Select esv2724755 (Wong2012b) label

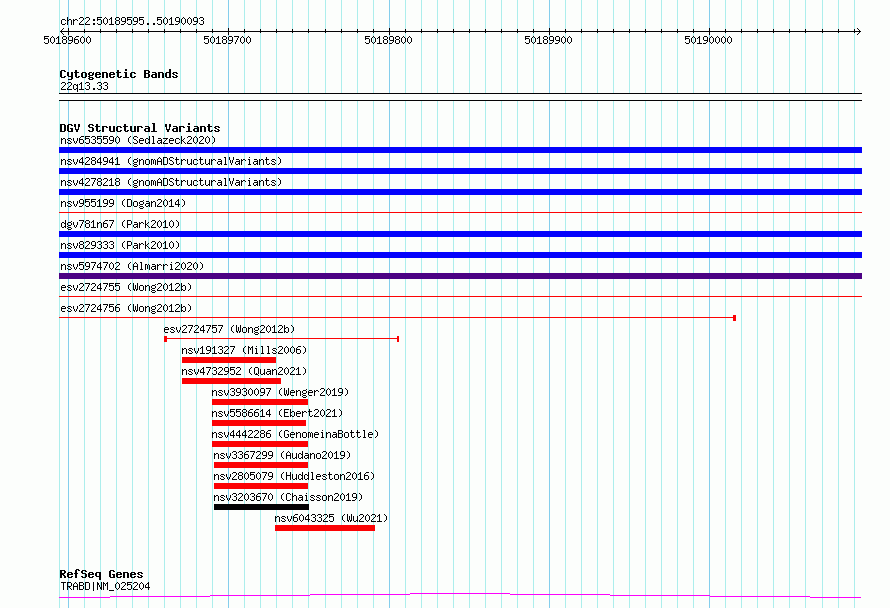coord(126,287)
